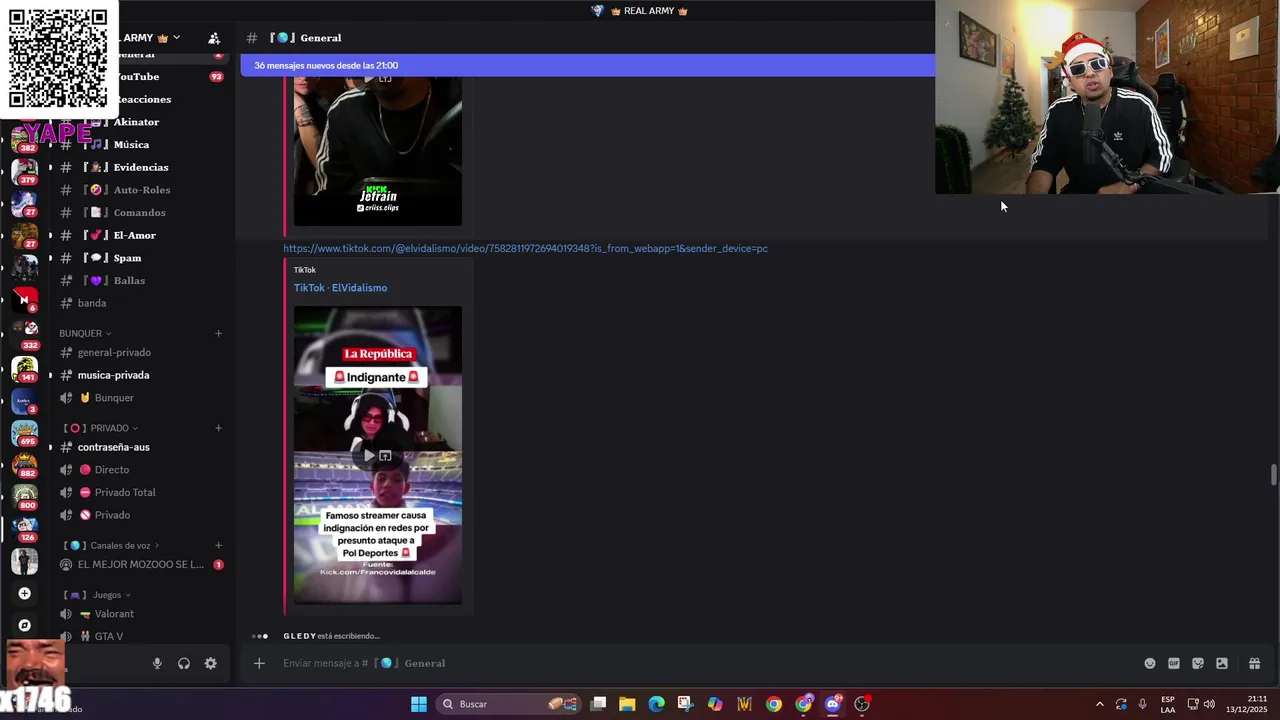Open Discord from the Windows taskbar

tap(833, 704)
